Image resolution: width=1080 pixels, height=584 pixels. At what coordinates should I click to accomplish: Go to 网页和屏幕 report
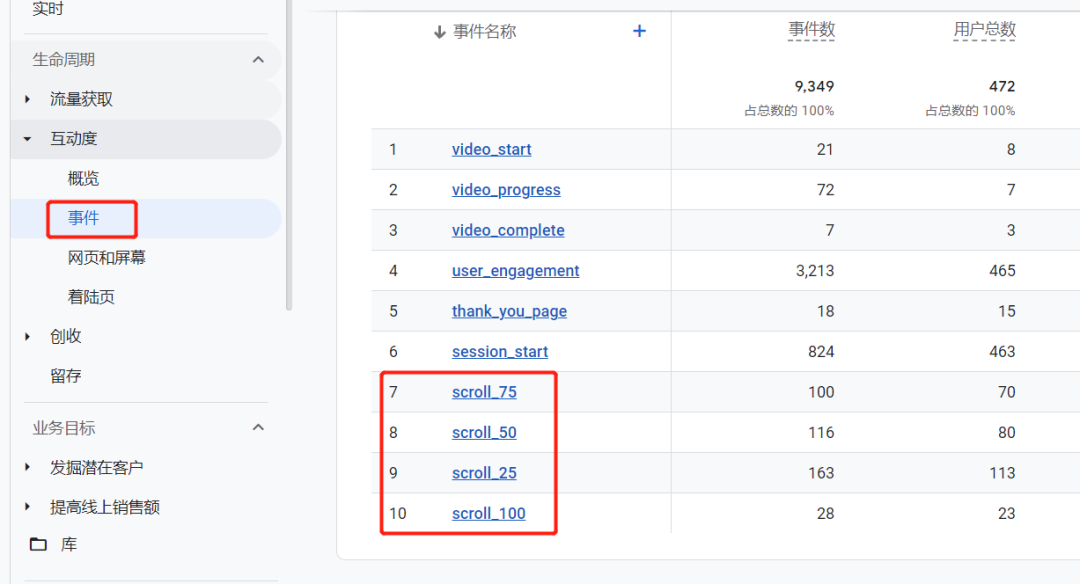[x=107, y=258]
